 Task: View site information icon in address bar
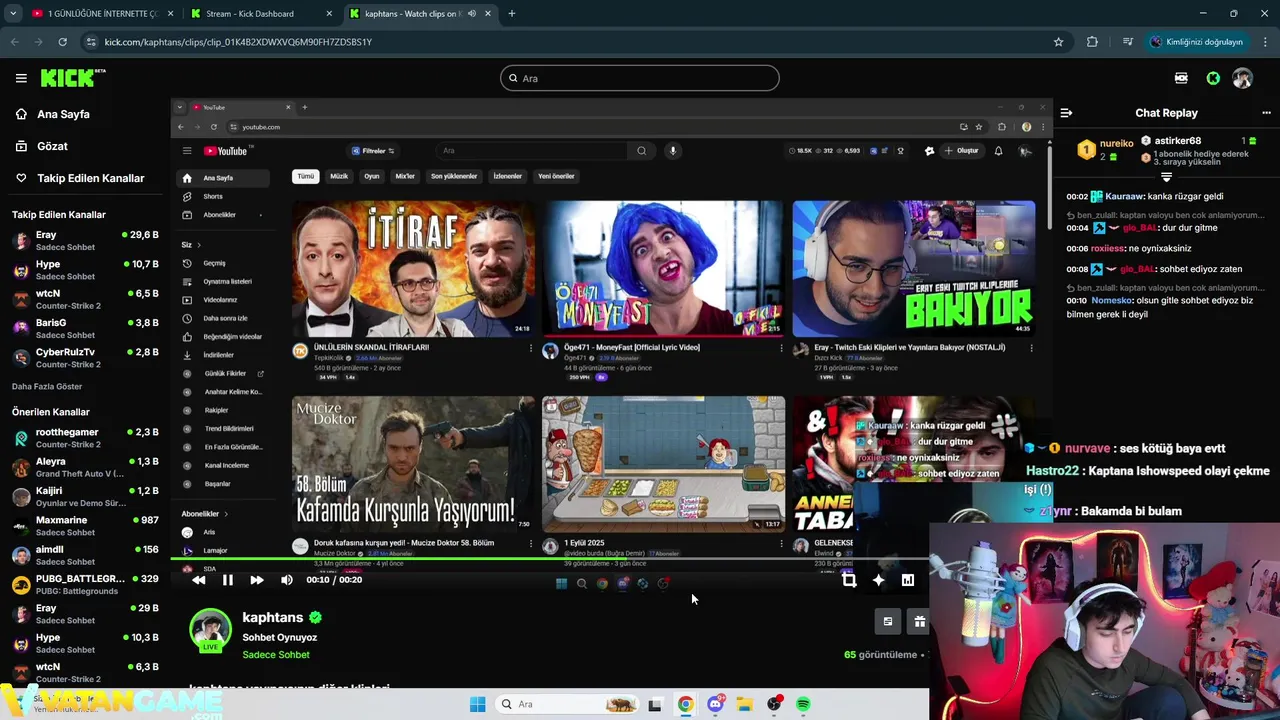(x=91, y=42)
